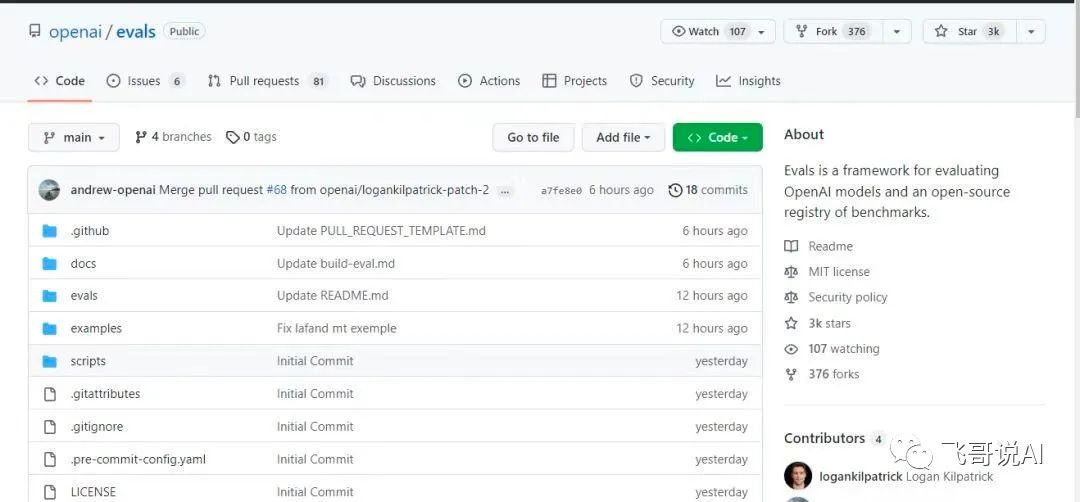Click the .github folder icon
The height and width of the screenshot is (502, 1080).
(50, 231)
